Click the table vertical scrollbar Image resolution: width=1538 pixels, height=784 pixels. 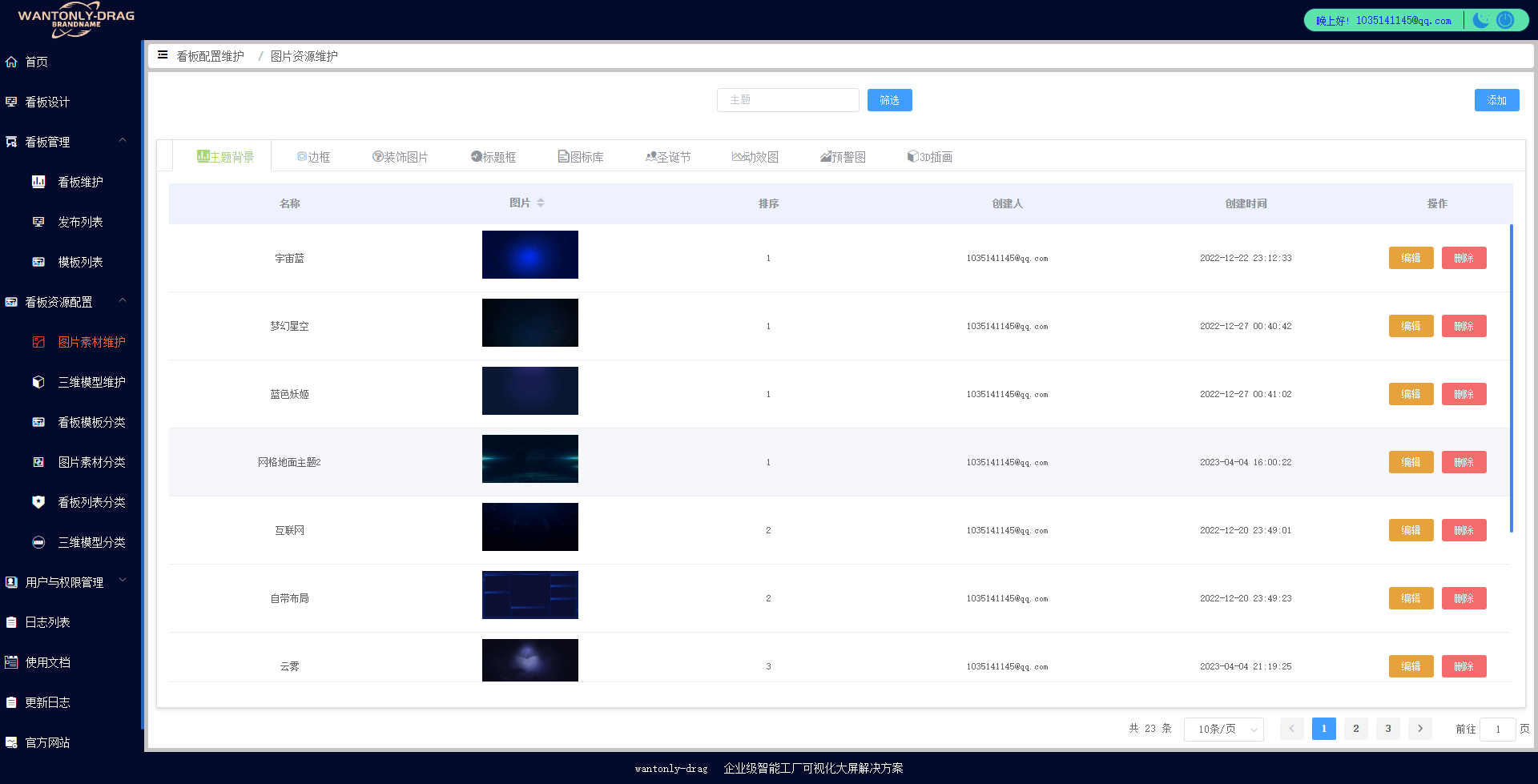(1511, 378)
